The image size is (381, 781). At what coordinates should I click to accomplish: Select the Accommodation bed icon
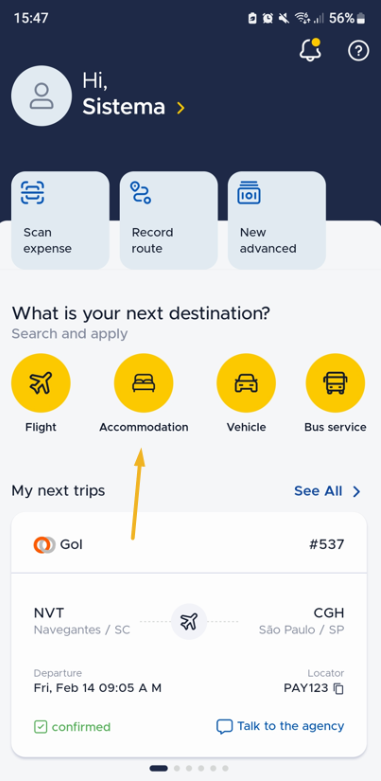(143, 383)
